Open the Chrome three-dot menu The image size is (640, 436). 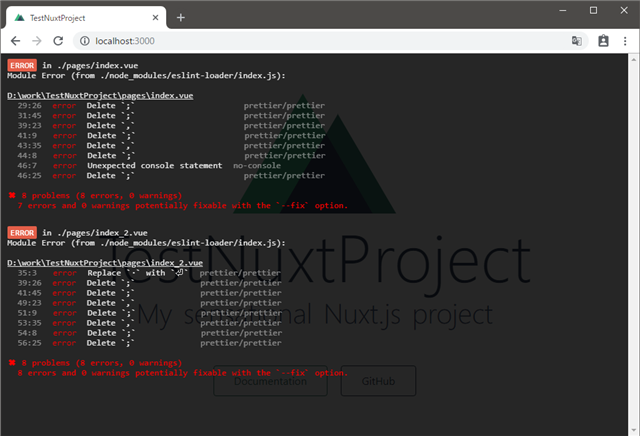pos(625,41)
